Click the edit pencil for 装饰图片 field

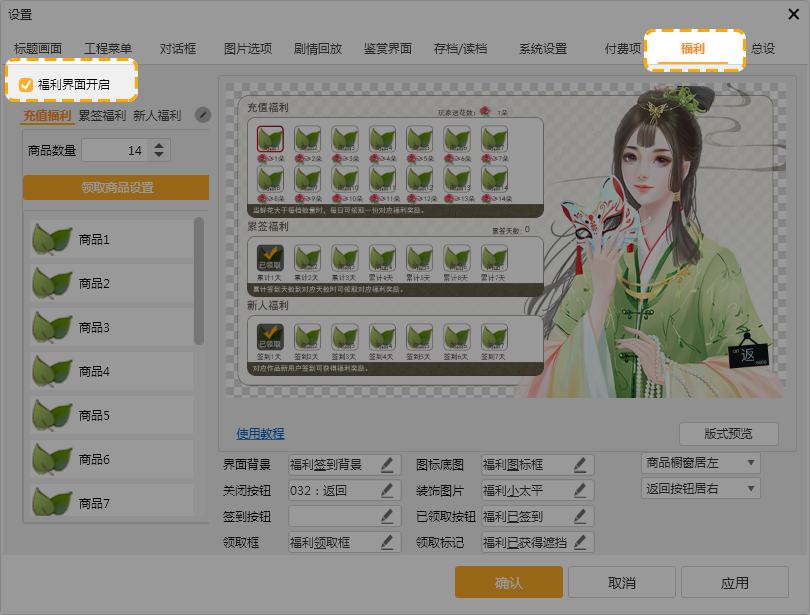coord(580,490)
